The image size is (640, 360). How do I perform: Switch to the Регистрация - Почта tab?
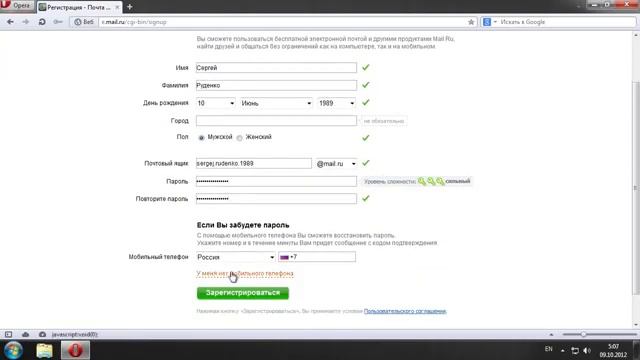[x=78, y=7]
